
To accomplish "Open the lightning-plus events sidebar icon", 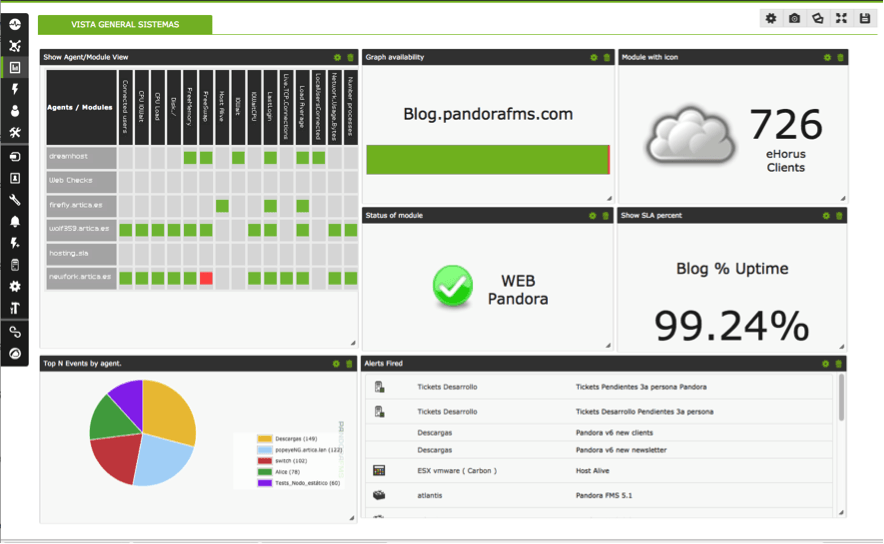I will 15,243.
